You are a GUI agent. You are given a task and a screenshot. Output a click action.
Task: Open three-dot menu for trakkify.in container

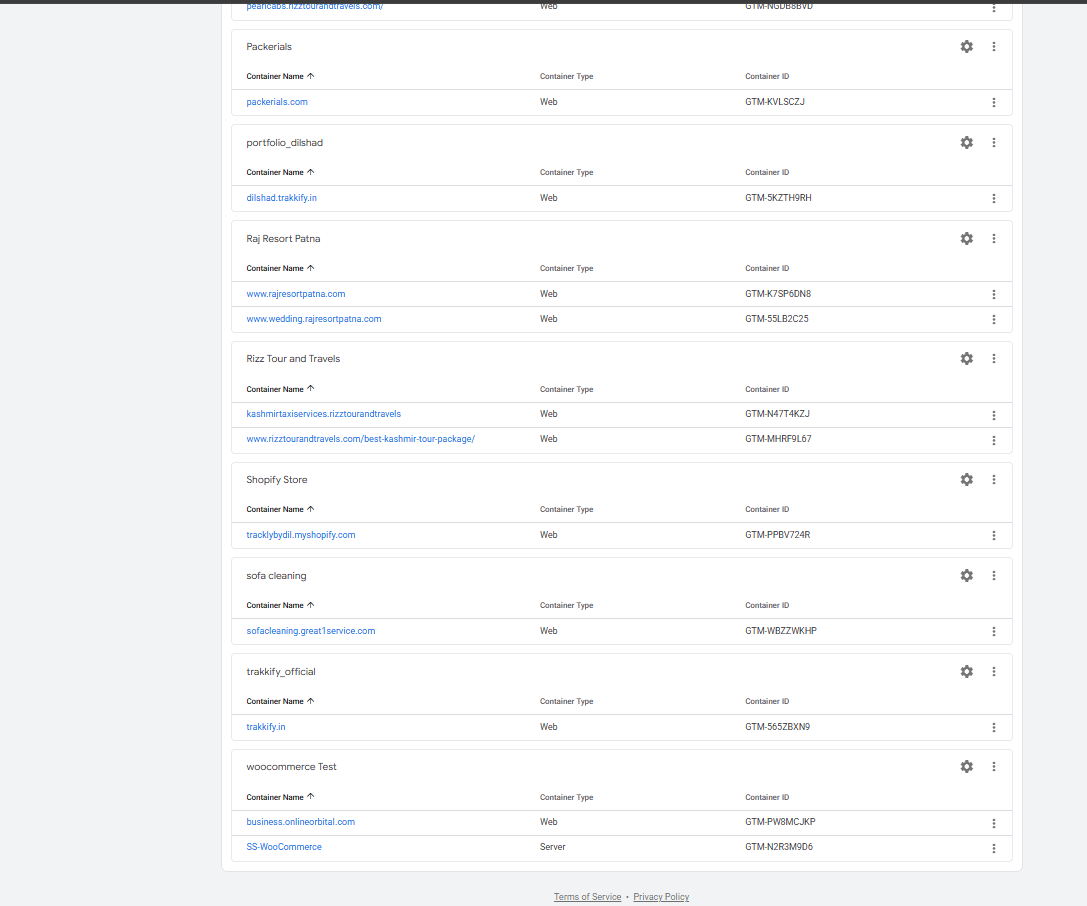click(993, 728)
